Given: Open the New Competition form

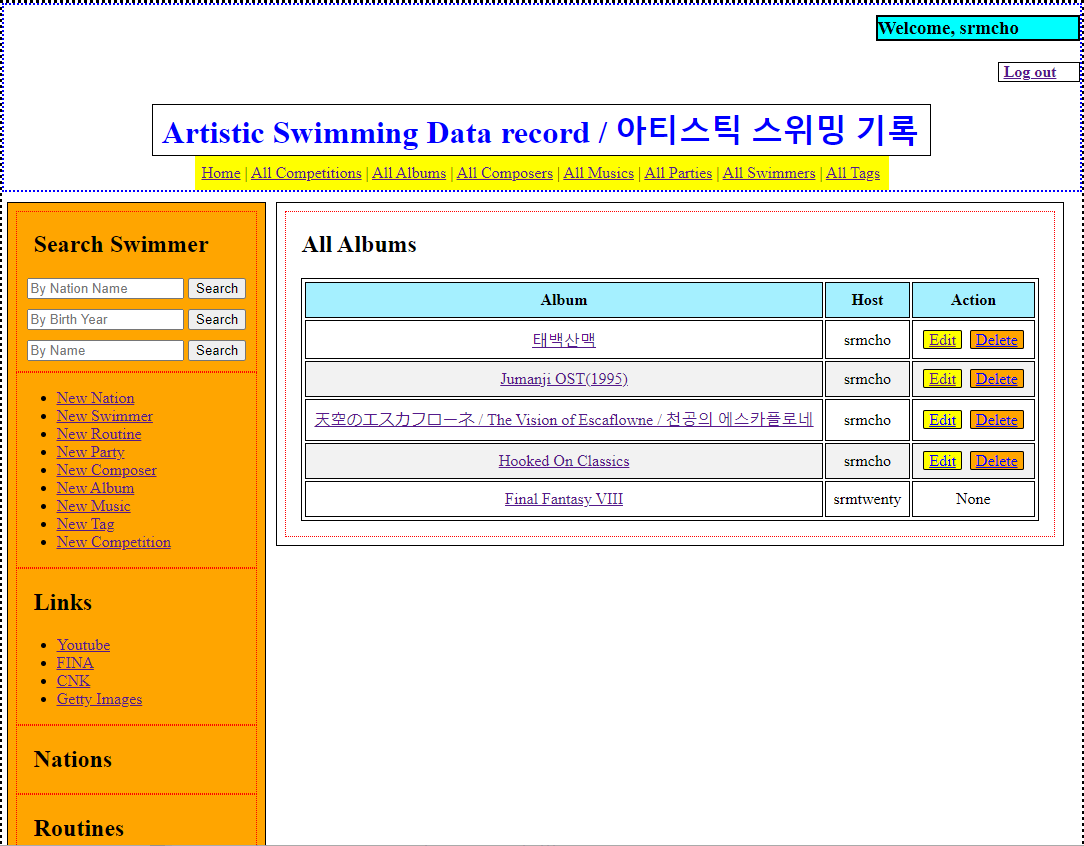Looking at the screenshot, I should pos(113,541).
